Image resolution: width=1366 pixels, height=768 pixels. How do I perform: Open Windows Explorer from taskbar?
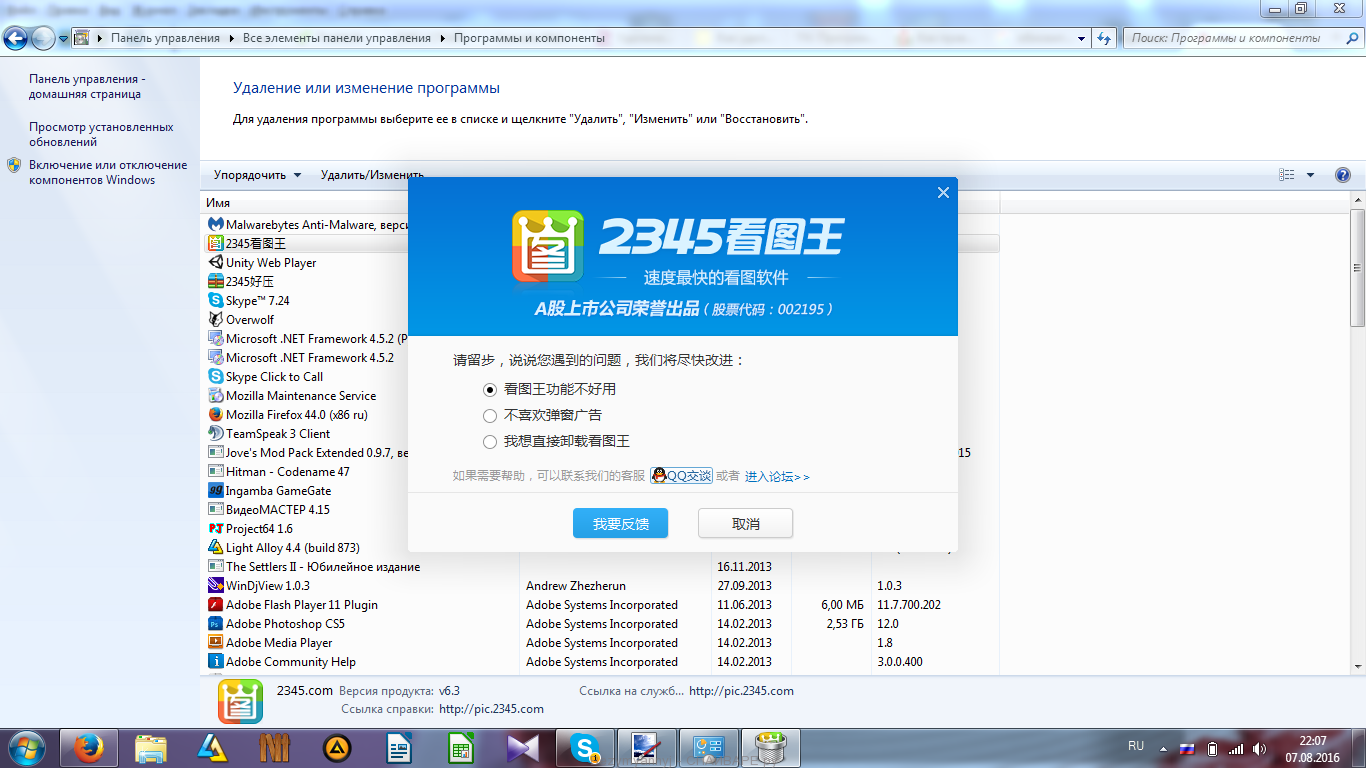151,748
